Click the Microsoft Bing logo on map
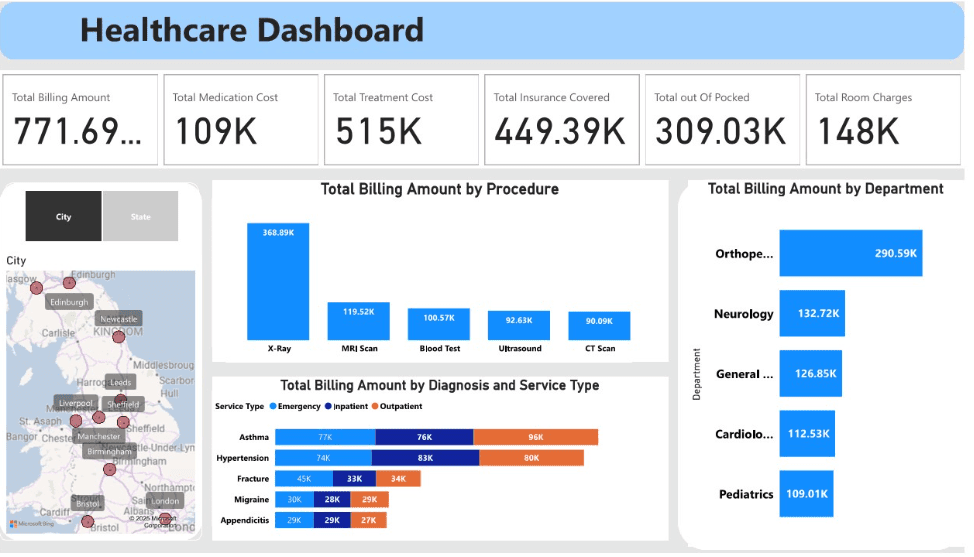This screenshot has width=974, height=557. [32, 523]
